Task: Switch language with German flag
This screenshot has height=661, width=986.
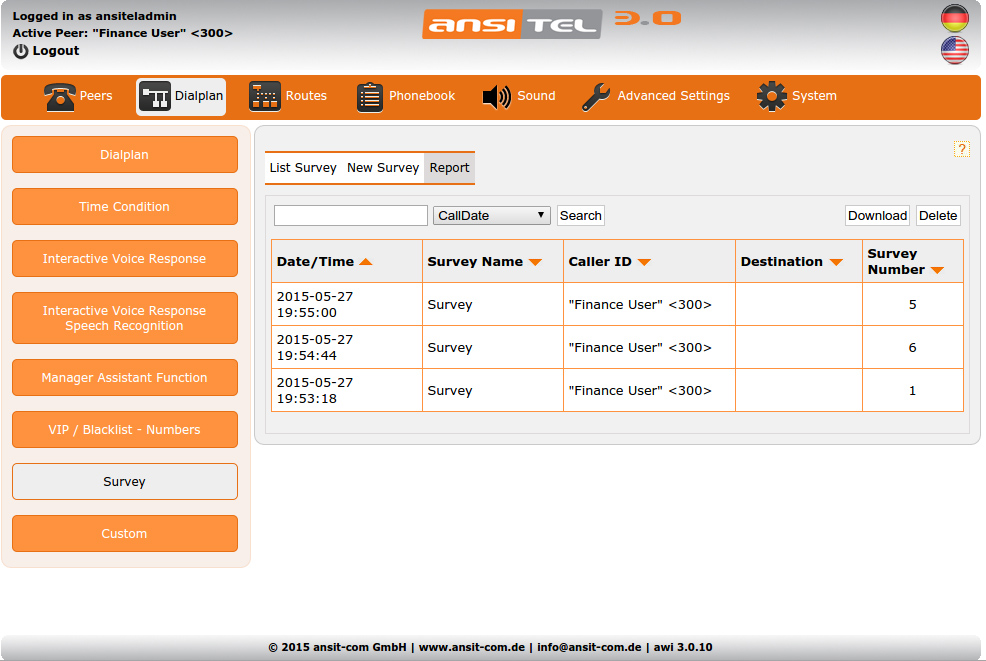Action: pos(955,18)
